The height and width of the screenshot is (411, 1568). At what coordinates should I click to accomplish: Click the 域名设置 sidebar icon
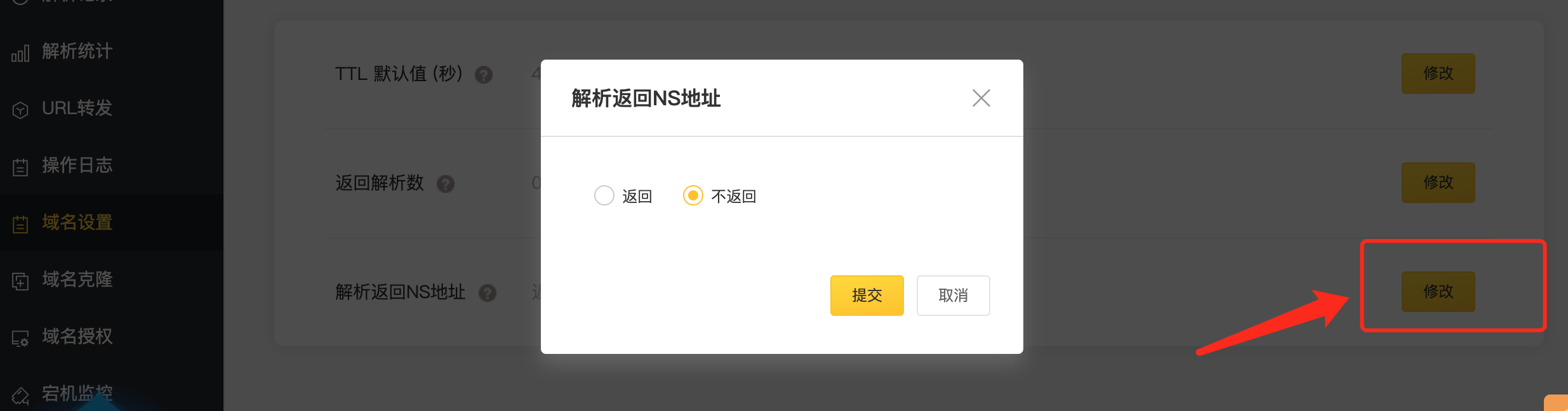[20, 224]
